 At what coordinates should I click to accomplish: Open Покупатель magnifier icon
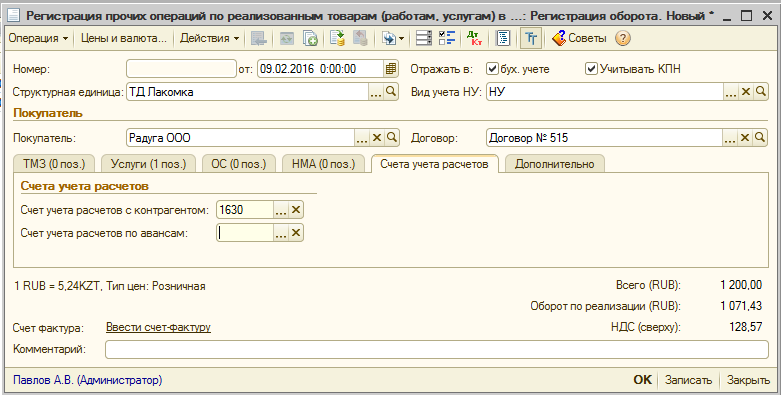391,137
